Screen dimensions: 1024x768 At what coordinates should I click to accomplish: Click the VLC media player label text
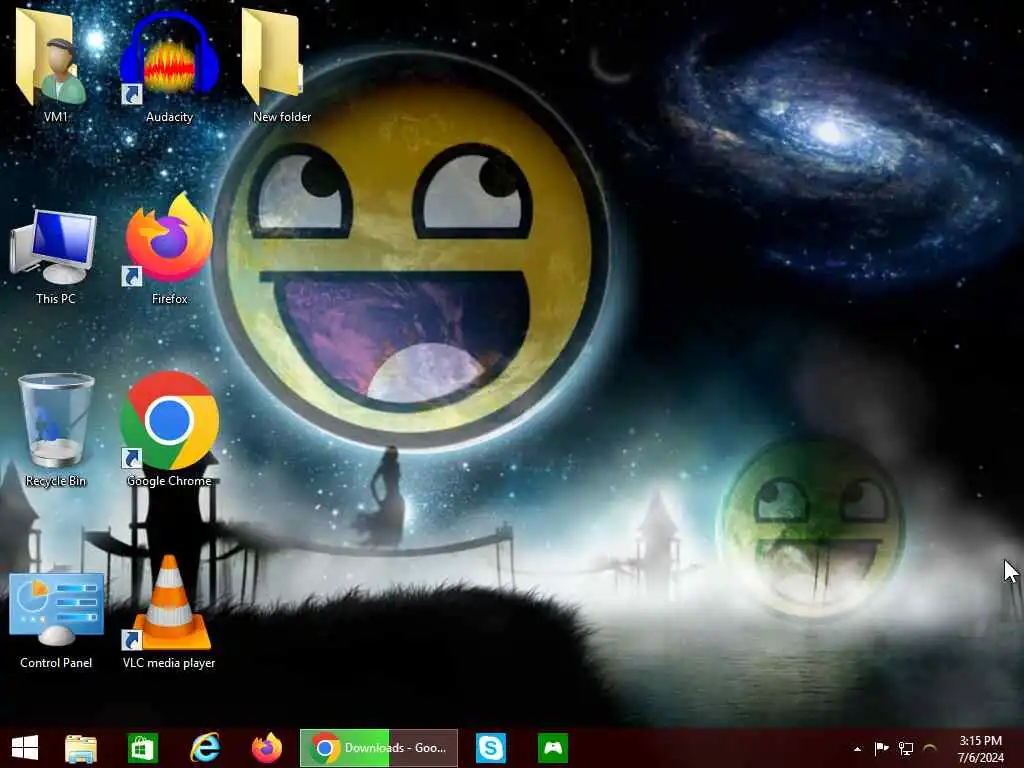[169, 662]
